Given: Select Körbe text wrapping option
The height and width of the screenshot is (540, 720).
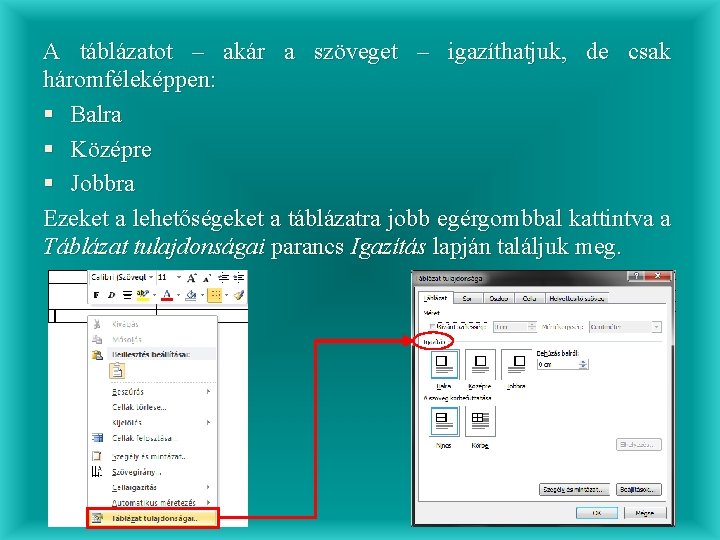Looking at the screenshot, I should pyautogui.click(x=480, y=421).
